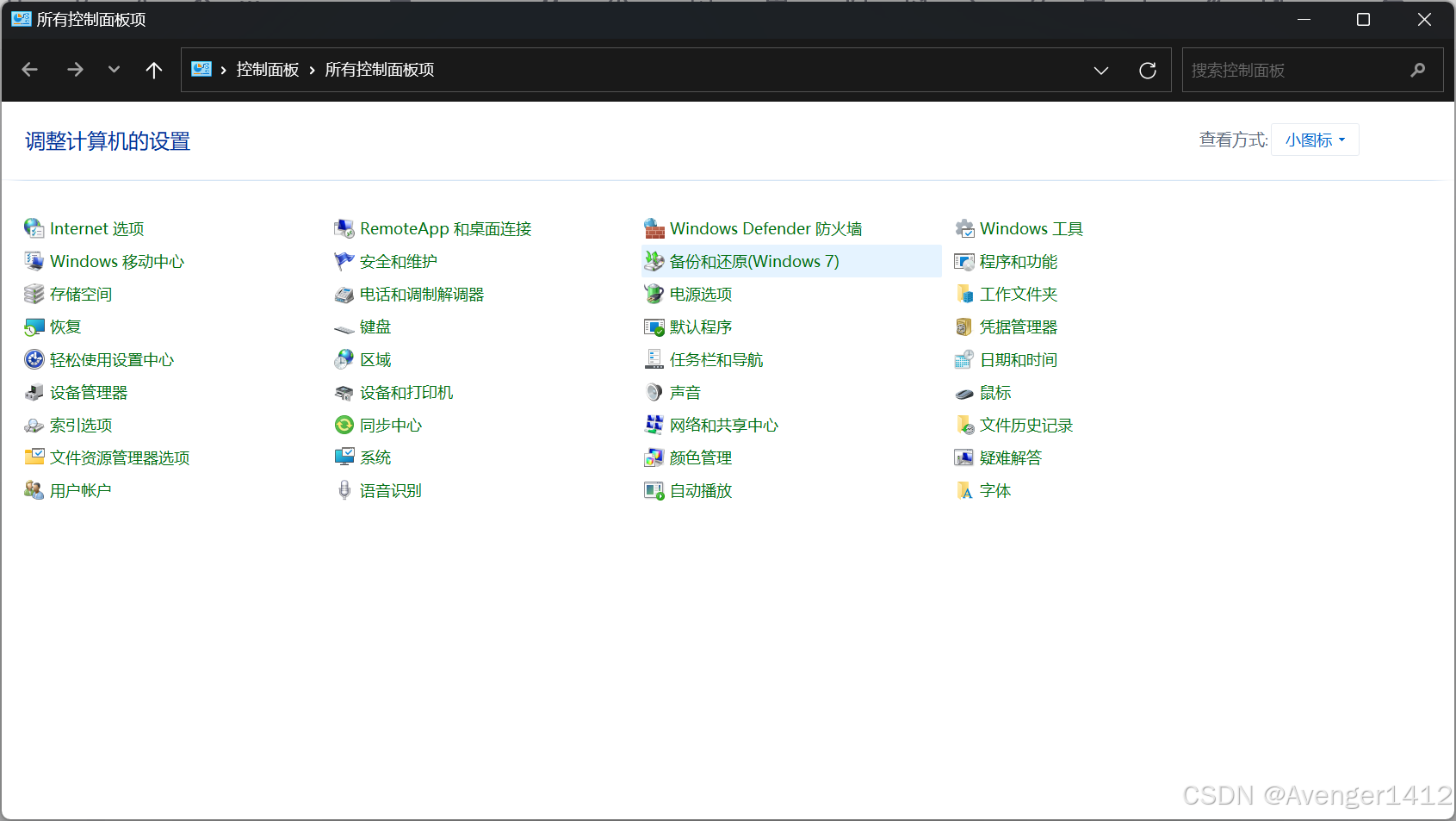This screenshot has height=821, width=1456.
Task: Open the 语音识别 microphone icon
Action: [x=344, y=490]
